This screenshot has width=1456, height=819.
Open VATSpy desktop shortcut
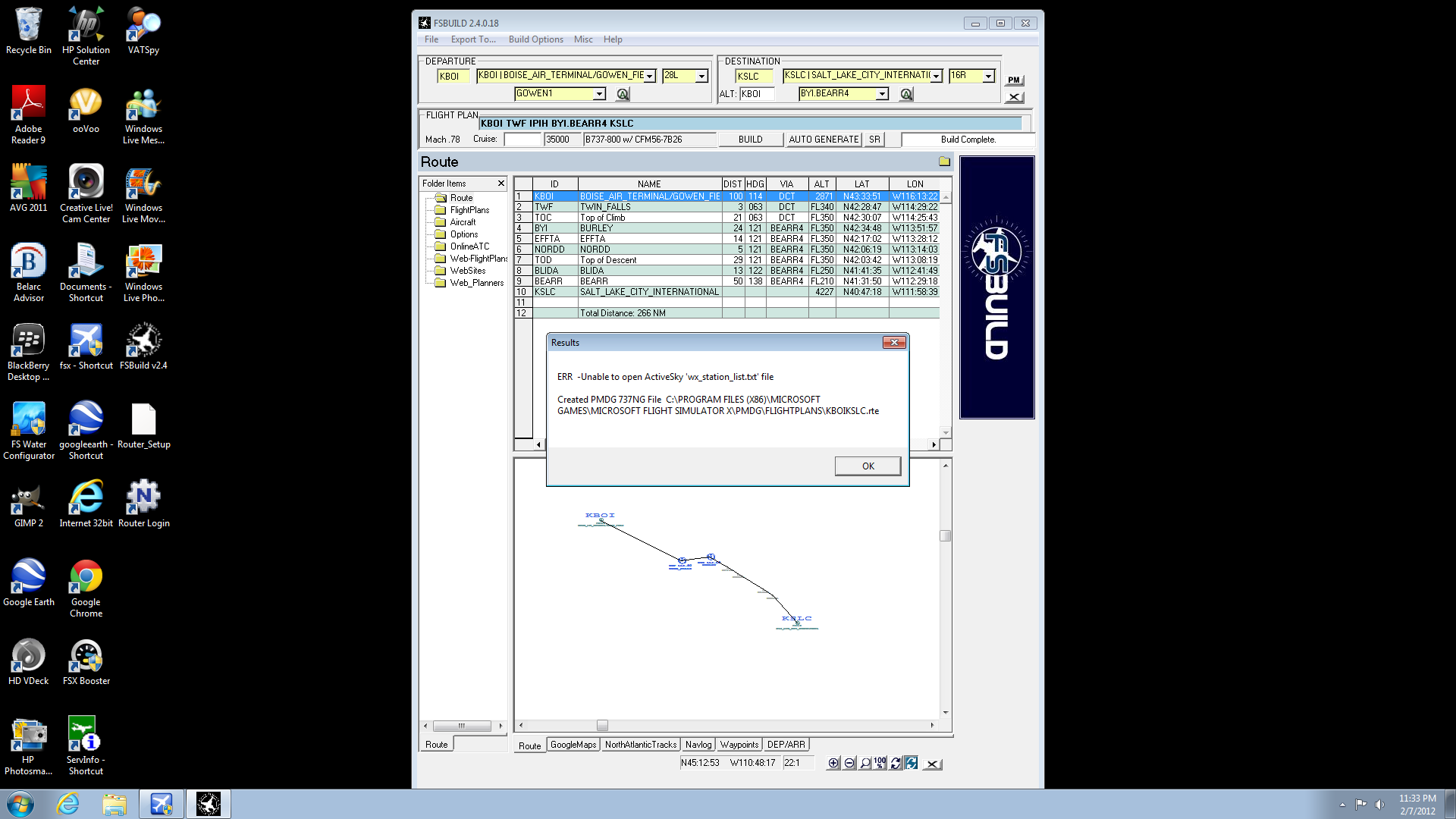coord(143,32)
